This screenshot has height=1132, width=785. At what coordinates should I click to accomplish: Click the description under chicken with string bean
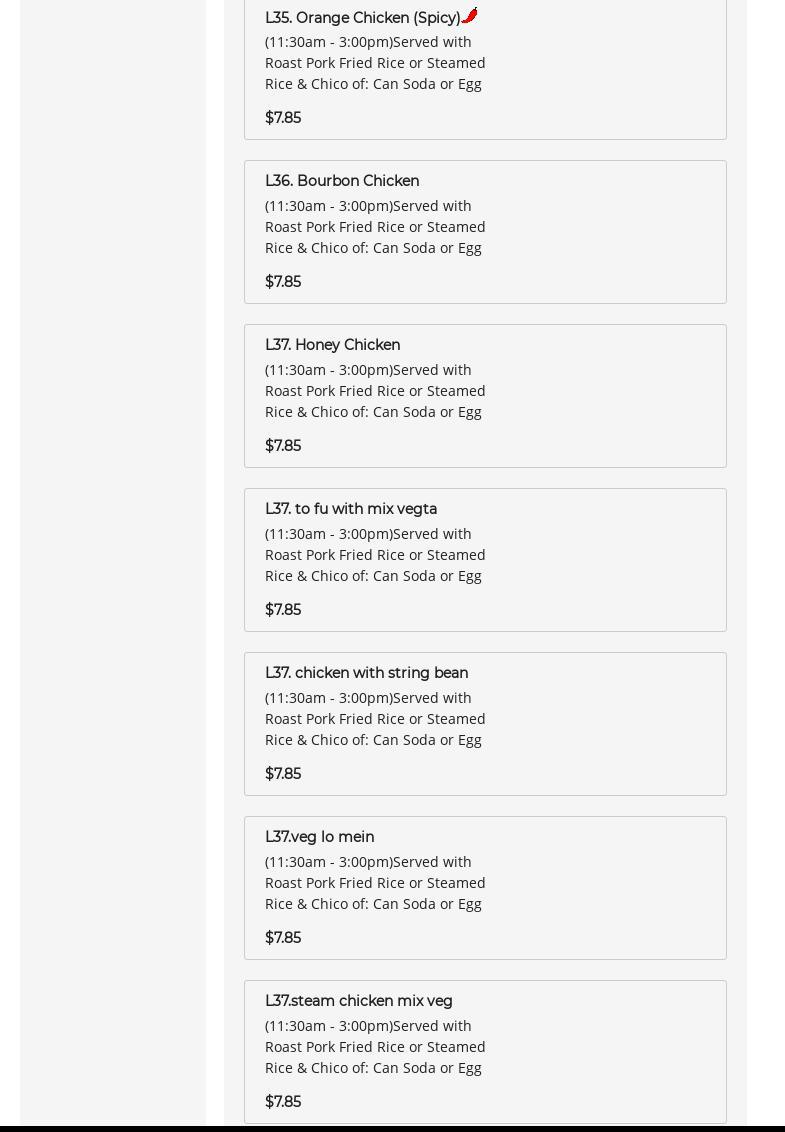tap(375, 719)
